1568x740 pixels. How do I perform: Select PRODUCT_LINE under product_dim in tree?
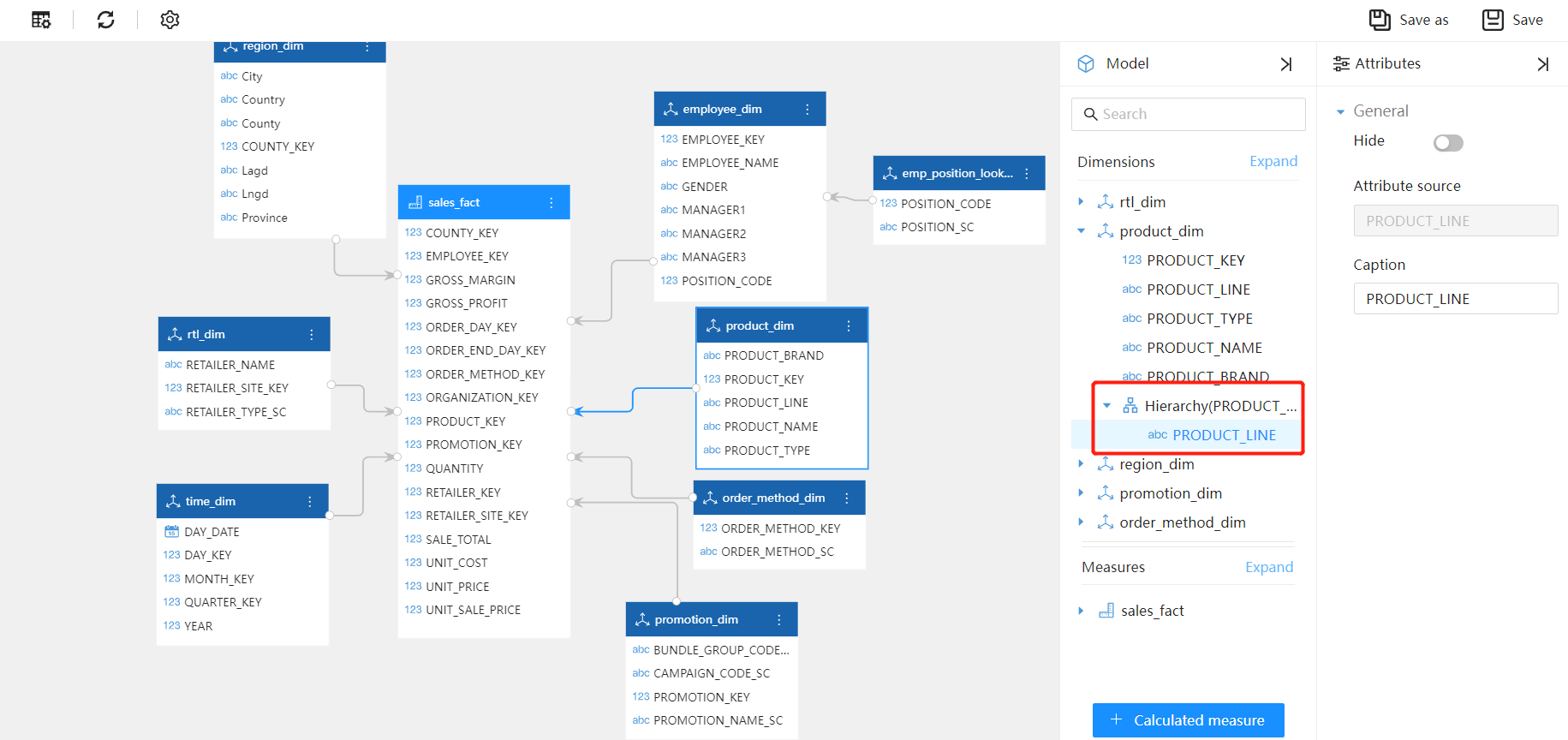pos(1198,289)
